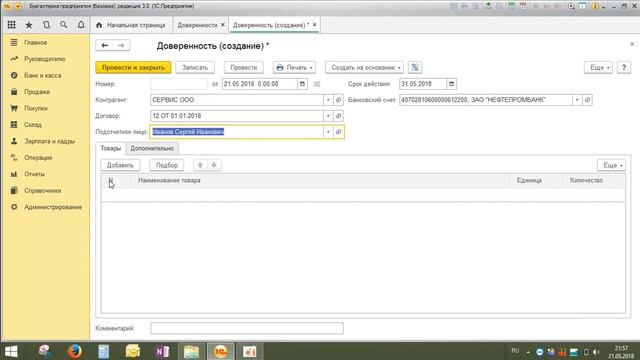Close the Доверенность (создание) tab
640x360 pixels.
click(315, 25)
